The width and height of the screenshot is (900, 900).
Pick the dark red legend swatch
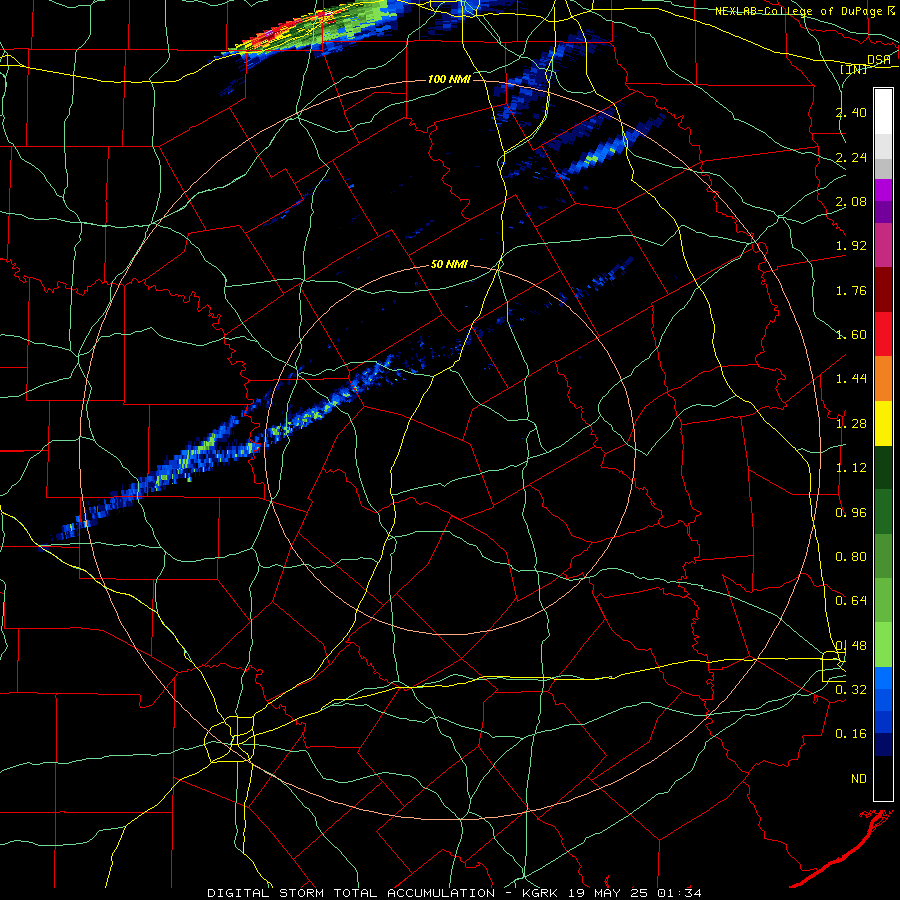click(883, 290)
